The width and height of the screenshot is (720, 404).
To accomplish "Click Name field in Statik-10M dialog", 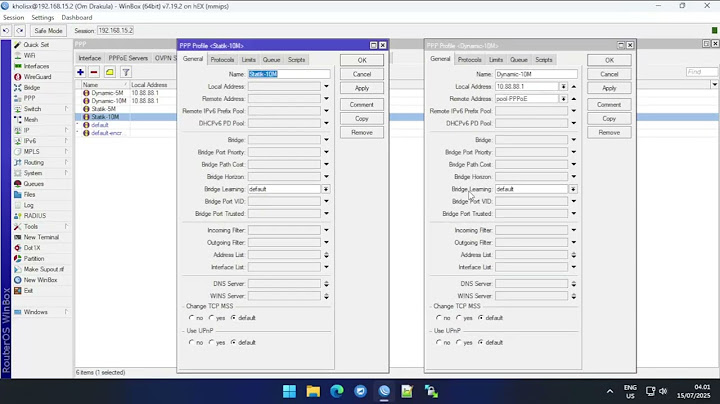I will [x=289, y=74].
